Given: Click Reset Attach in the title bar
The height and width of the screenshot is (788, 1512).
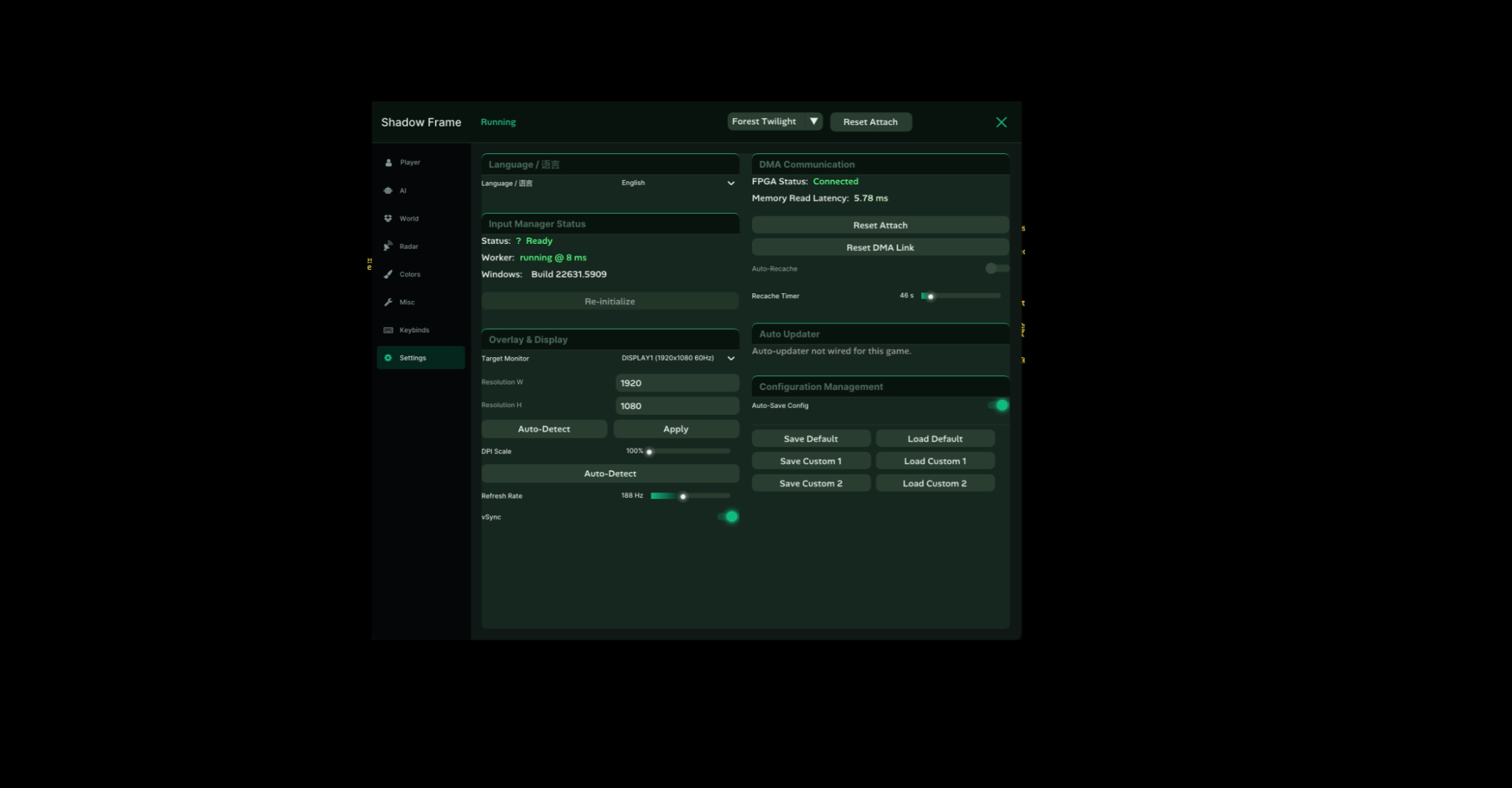Looking at the screenshot, I should pos(871,122).
